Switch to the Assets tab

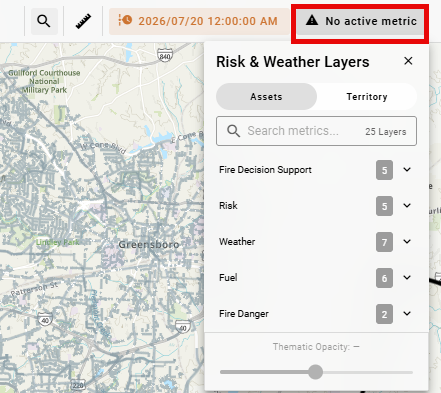266,97
